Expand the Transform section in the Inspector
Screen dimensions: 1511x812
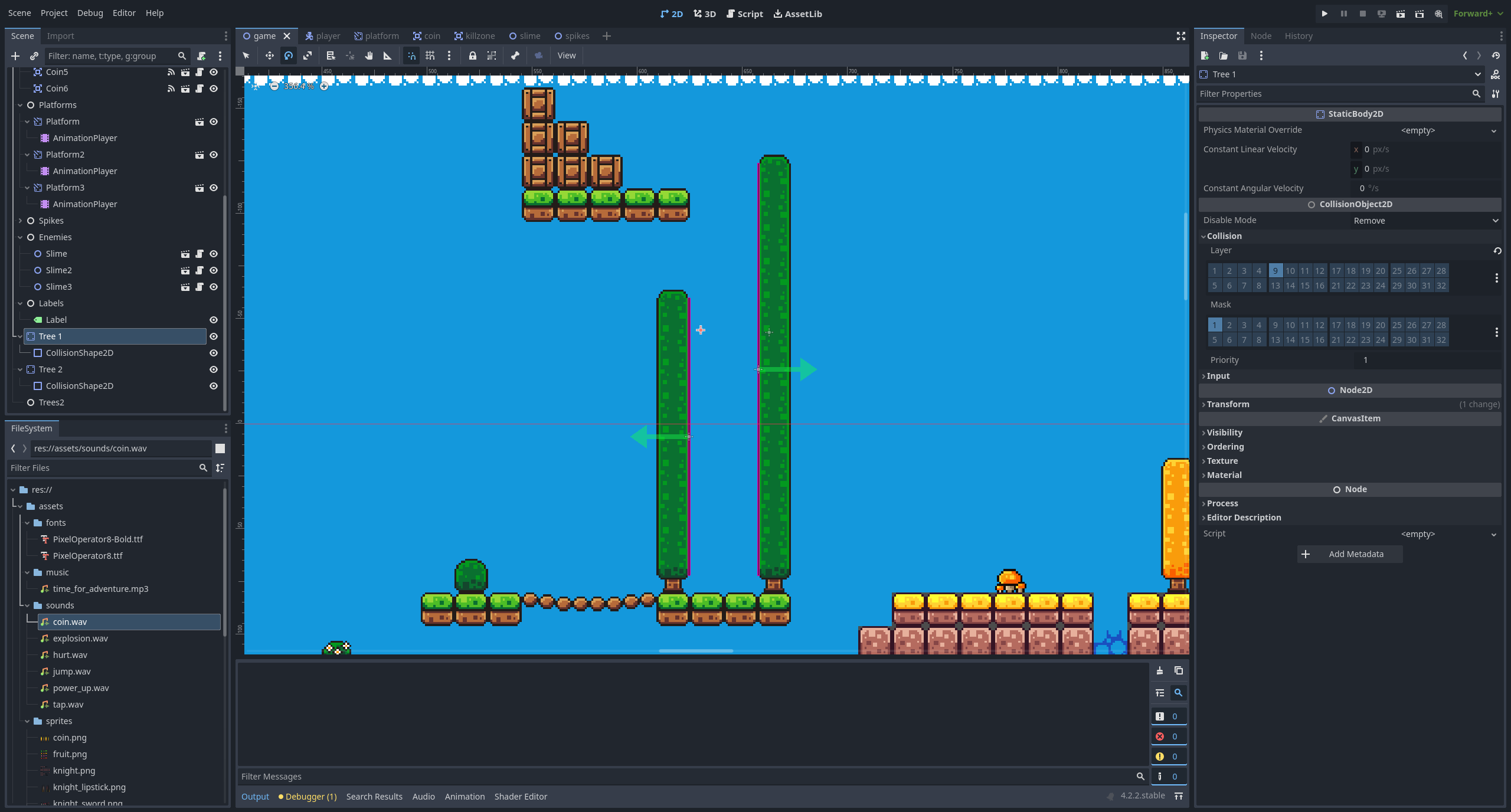(x=1228, y=404)
